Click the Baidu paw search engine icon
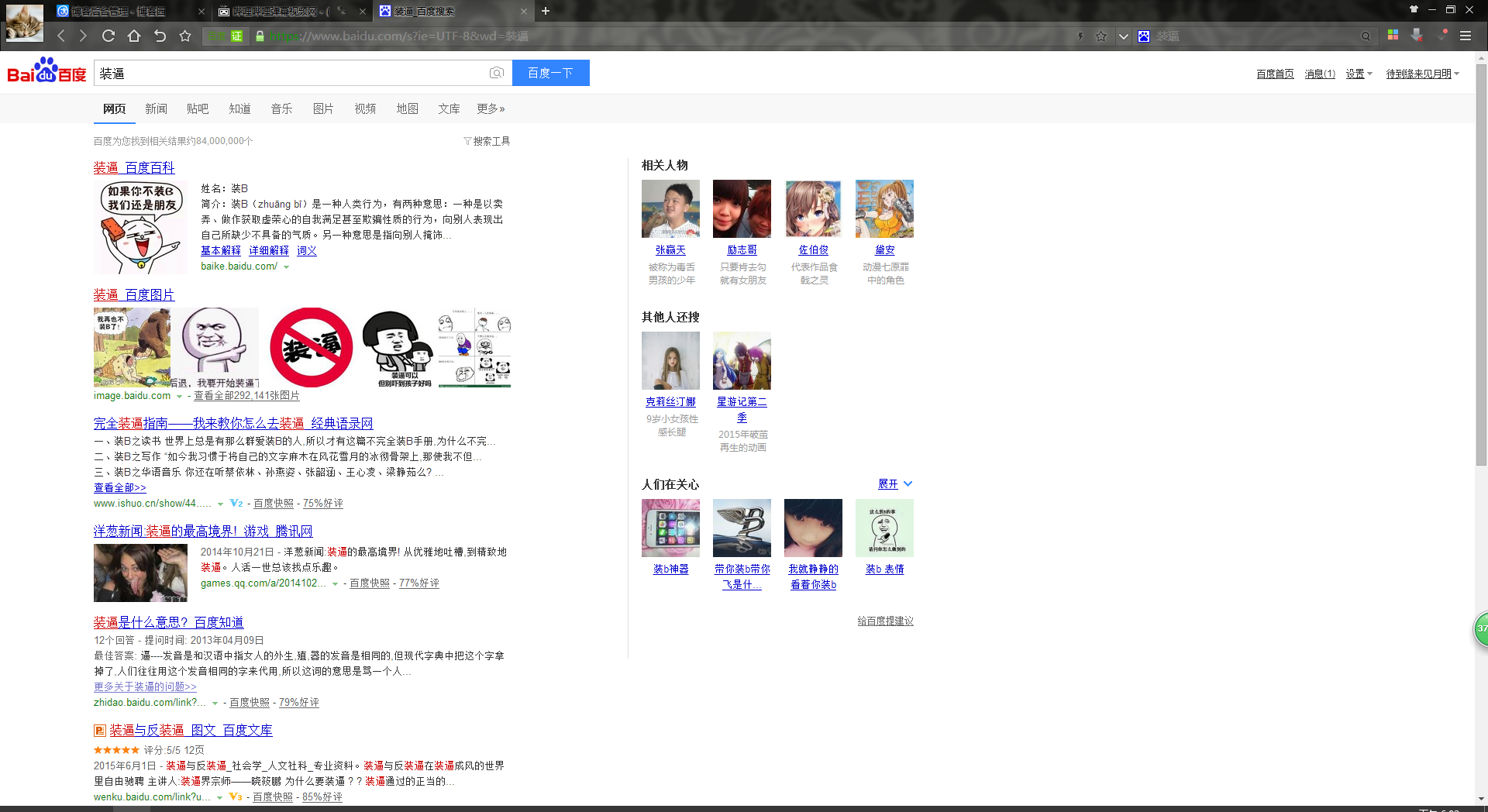The height and width of the screenshot is (812, 1488). pos(1144,36)
